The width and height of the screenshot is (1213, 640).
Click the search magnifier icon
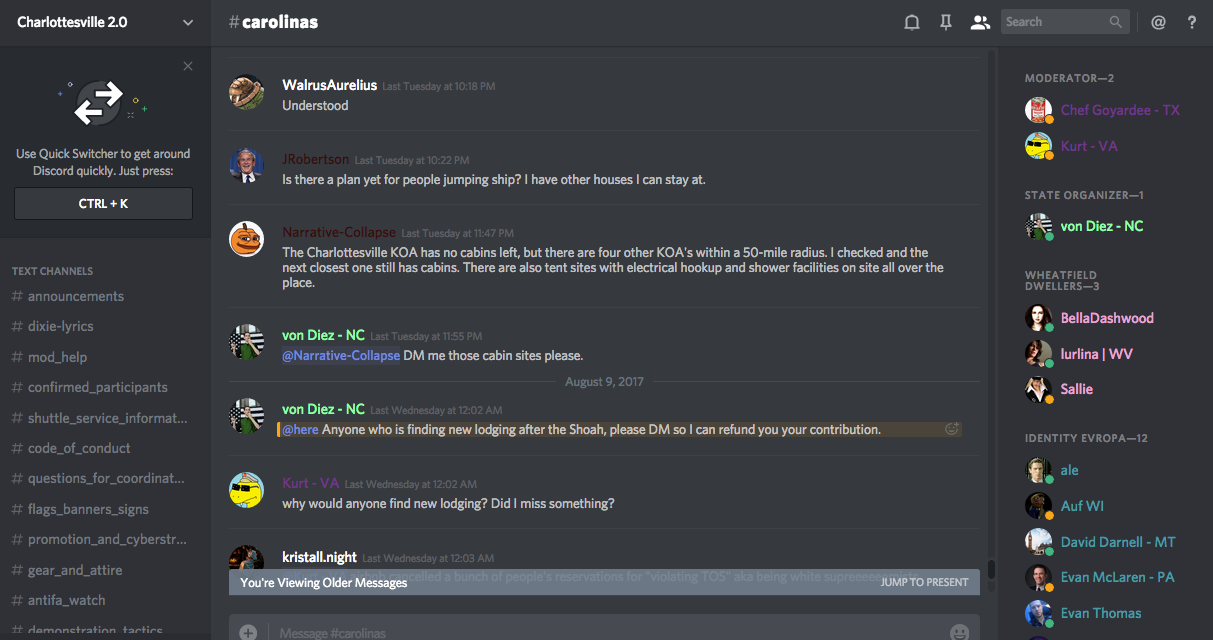[x=1116, y=22]
